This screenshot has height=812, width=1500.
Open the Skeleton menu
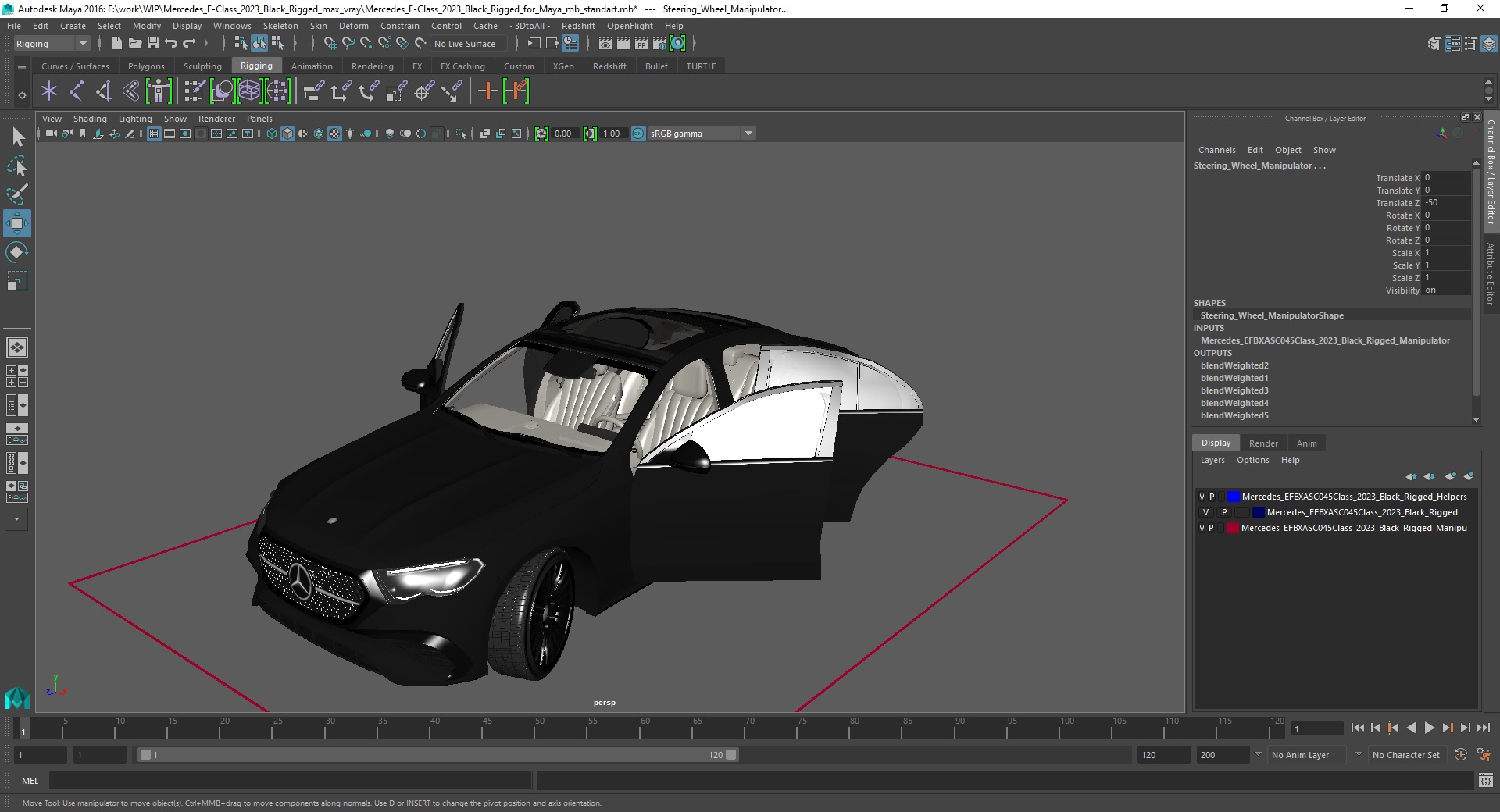pyautogui.click(x=280, y=26)
